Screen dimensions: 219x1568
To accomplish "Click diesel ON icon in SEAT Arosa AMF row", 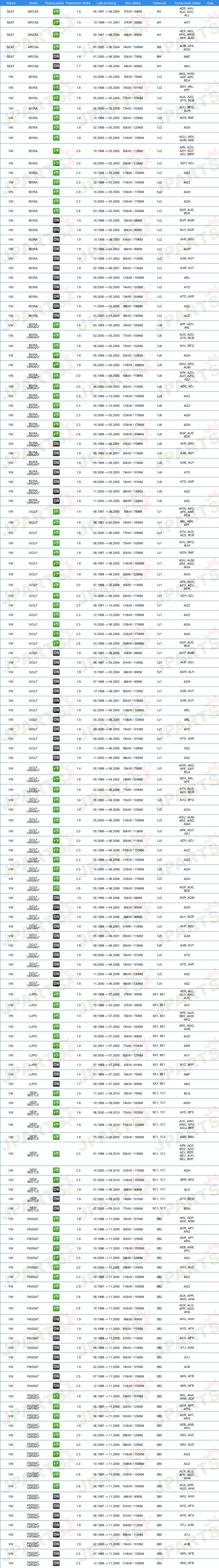I will 56,57.
